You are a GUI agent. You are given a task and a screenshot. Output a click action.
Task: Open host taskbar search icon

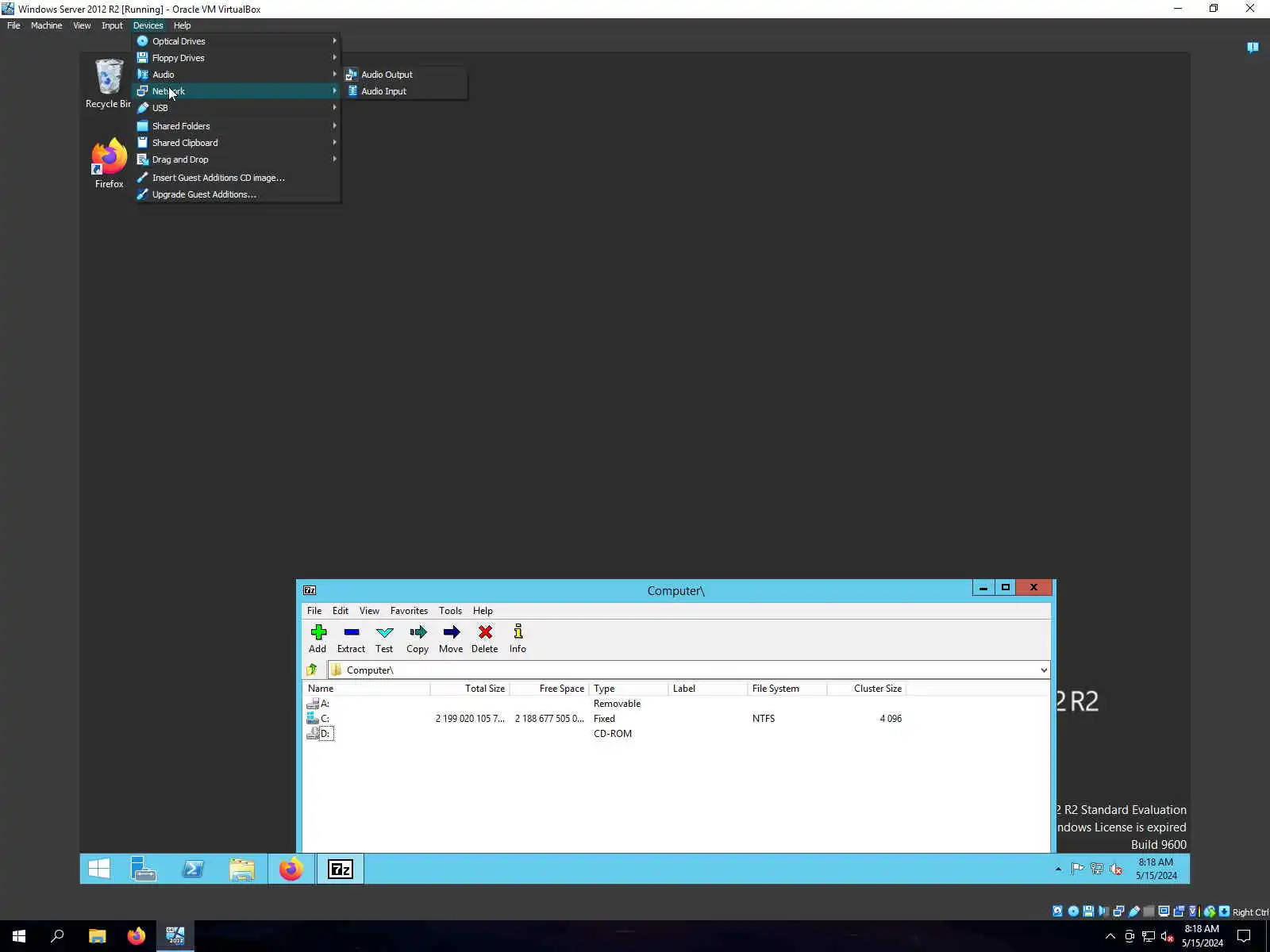click(57, 936)
